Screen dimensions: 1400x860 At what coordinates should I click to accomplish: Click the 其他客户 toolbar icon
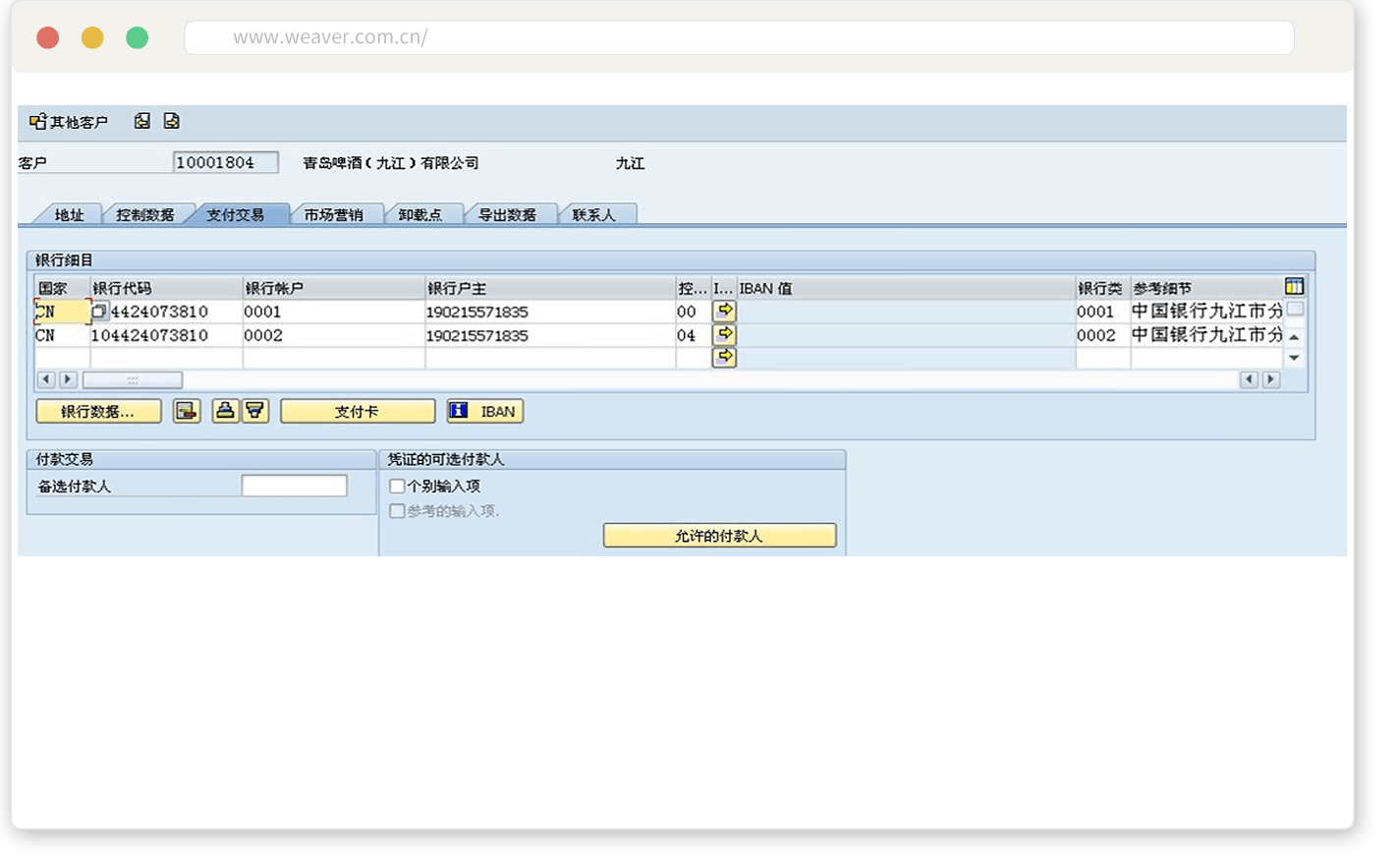tap(38, 122)
